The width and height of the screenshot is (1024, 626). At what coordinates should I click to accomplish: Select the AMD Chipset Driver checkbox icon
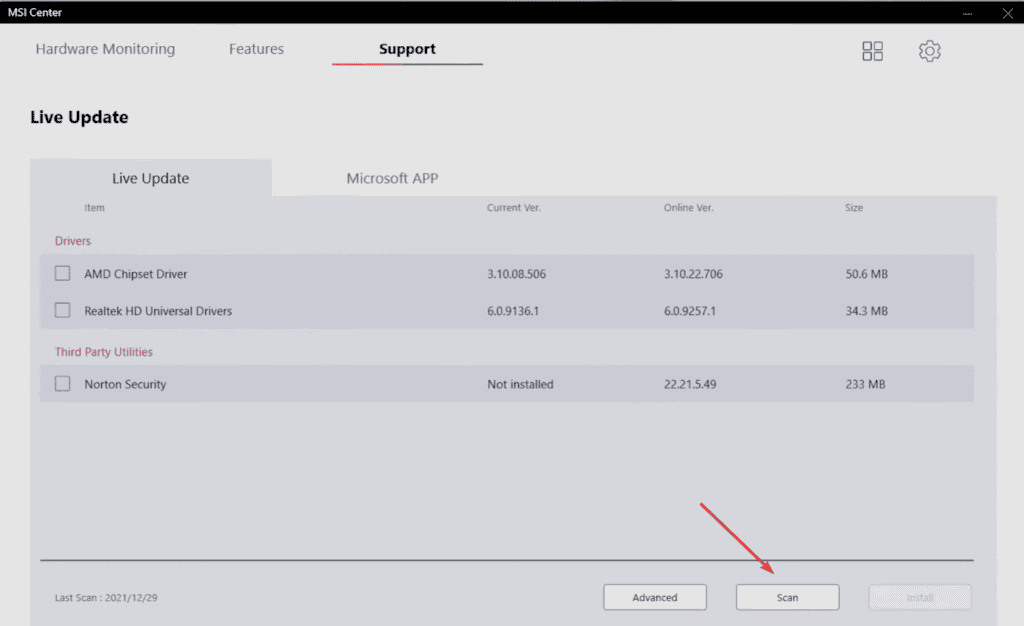62,273
